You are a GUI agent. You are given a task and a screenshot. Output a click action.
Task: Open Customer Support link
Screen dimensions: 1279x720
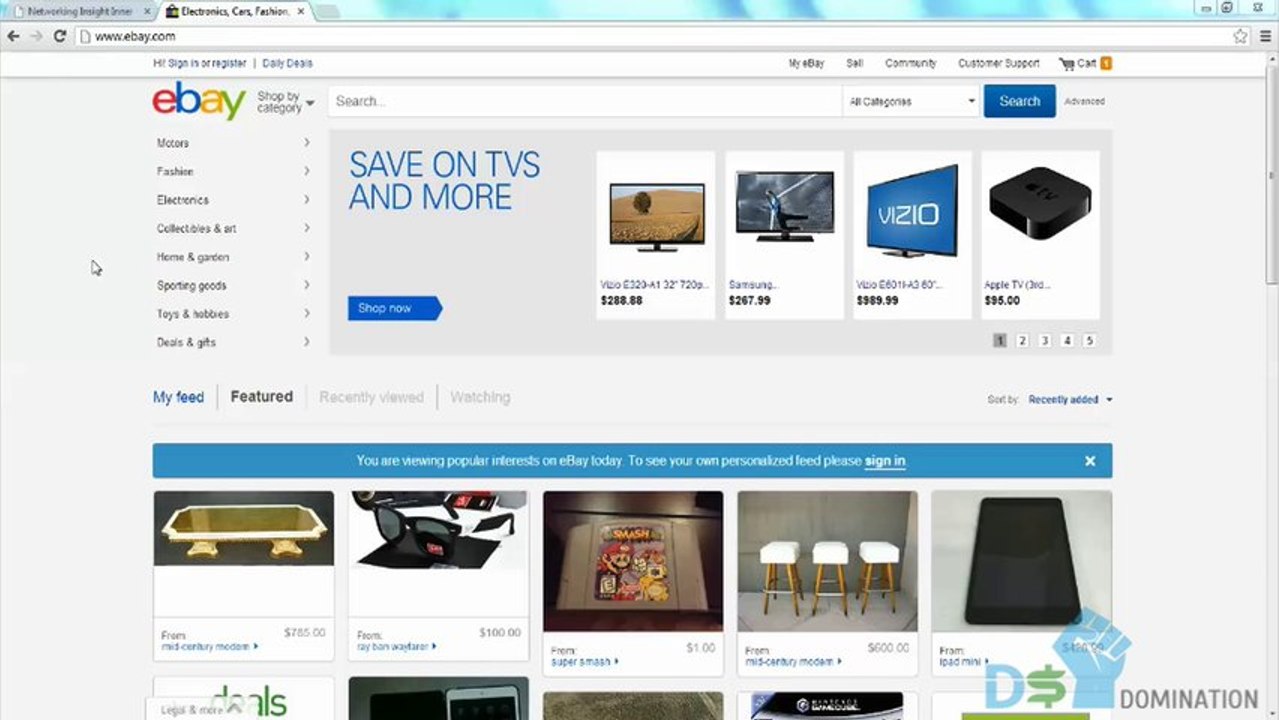point(998,63)
